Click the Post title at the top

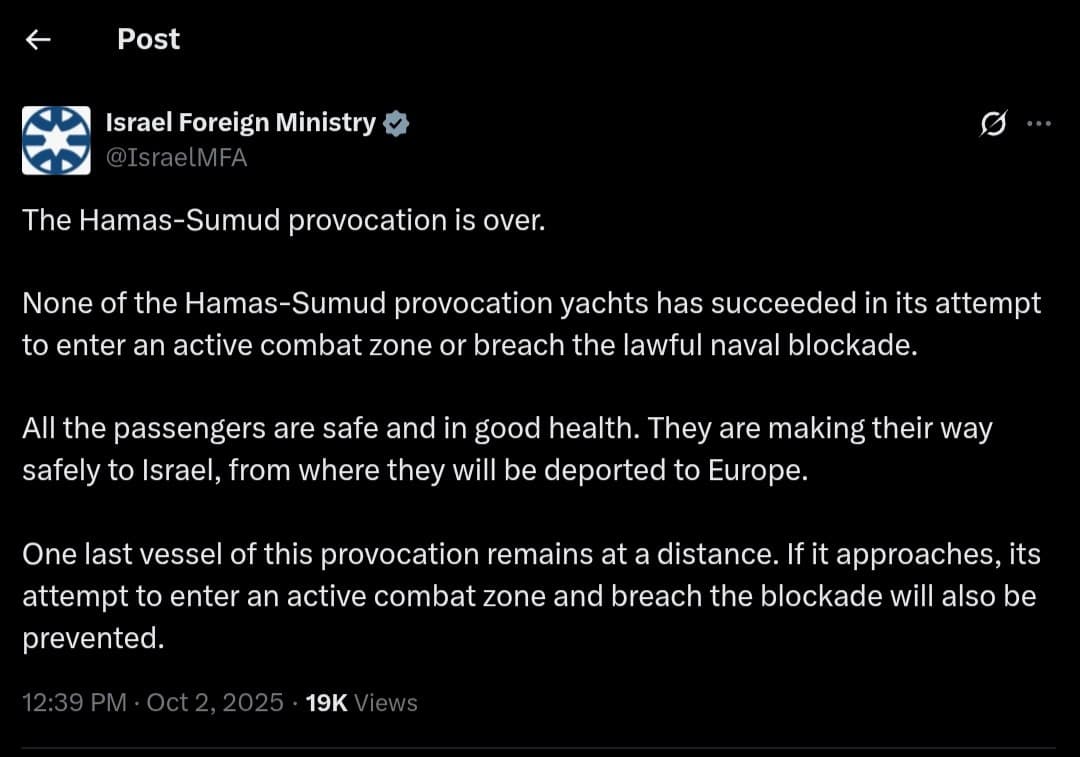(148, 38)
